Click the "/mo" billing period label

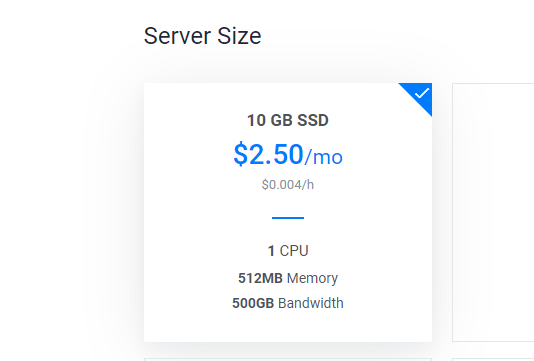324,157
